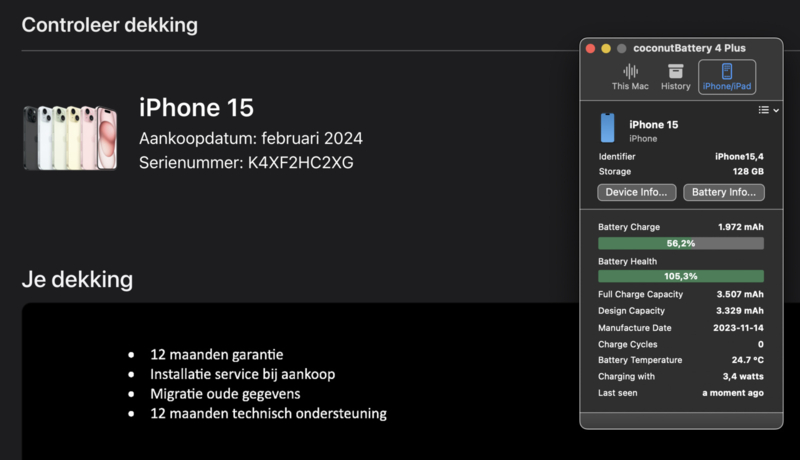800x460 pixels.
Task: Click the archive box History icon
Action: pos(676,71)
